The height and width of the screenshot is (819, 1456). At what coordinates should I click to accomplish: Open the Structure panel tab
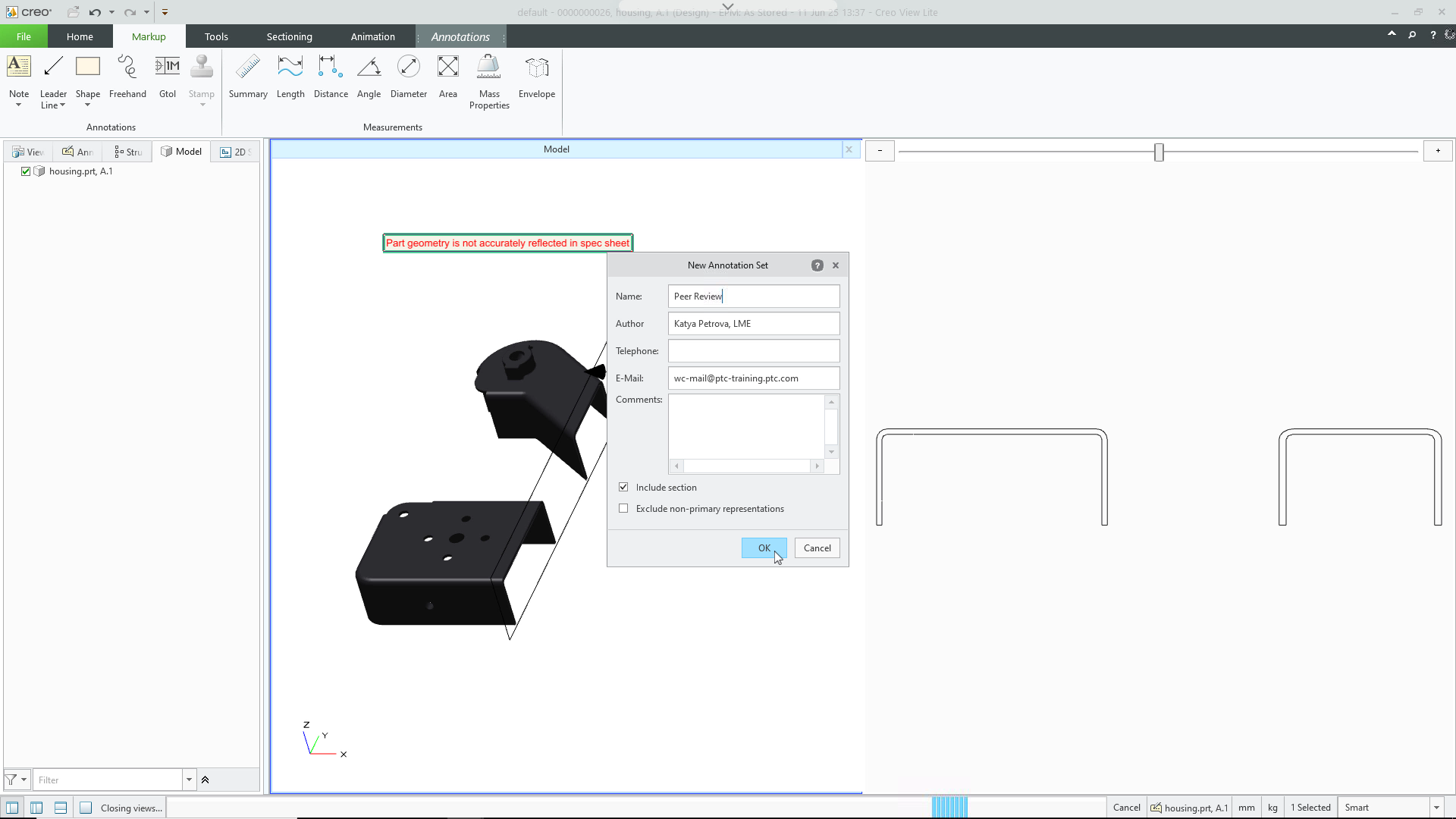click(x=128, y=152)
